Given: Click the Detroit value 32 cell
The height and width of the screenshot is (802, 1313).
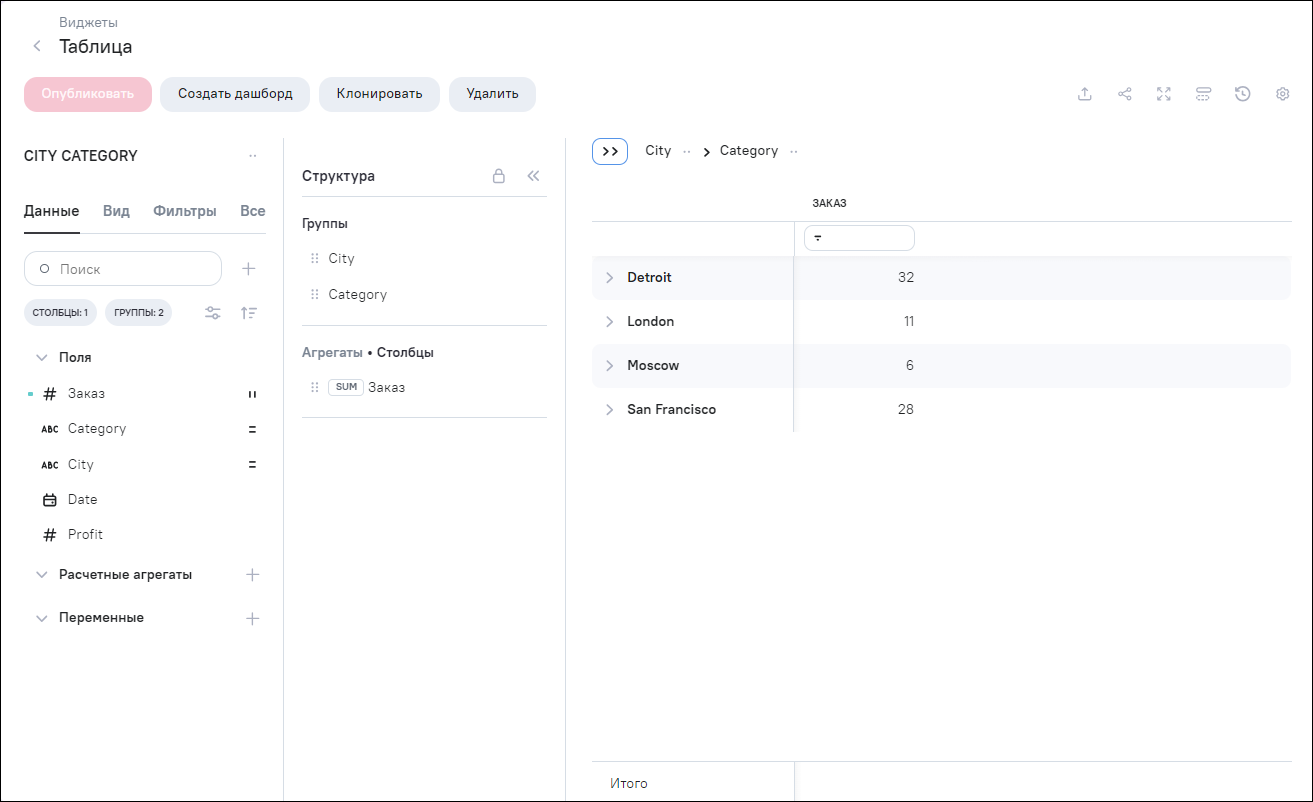Looking at the screenshot, I should [x=906, y=278].
